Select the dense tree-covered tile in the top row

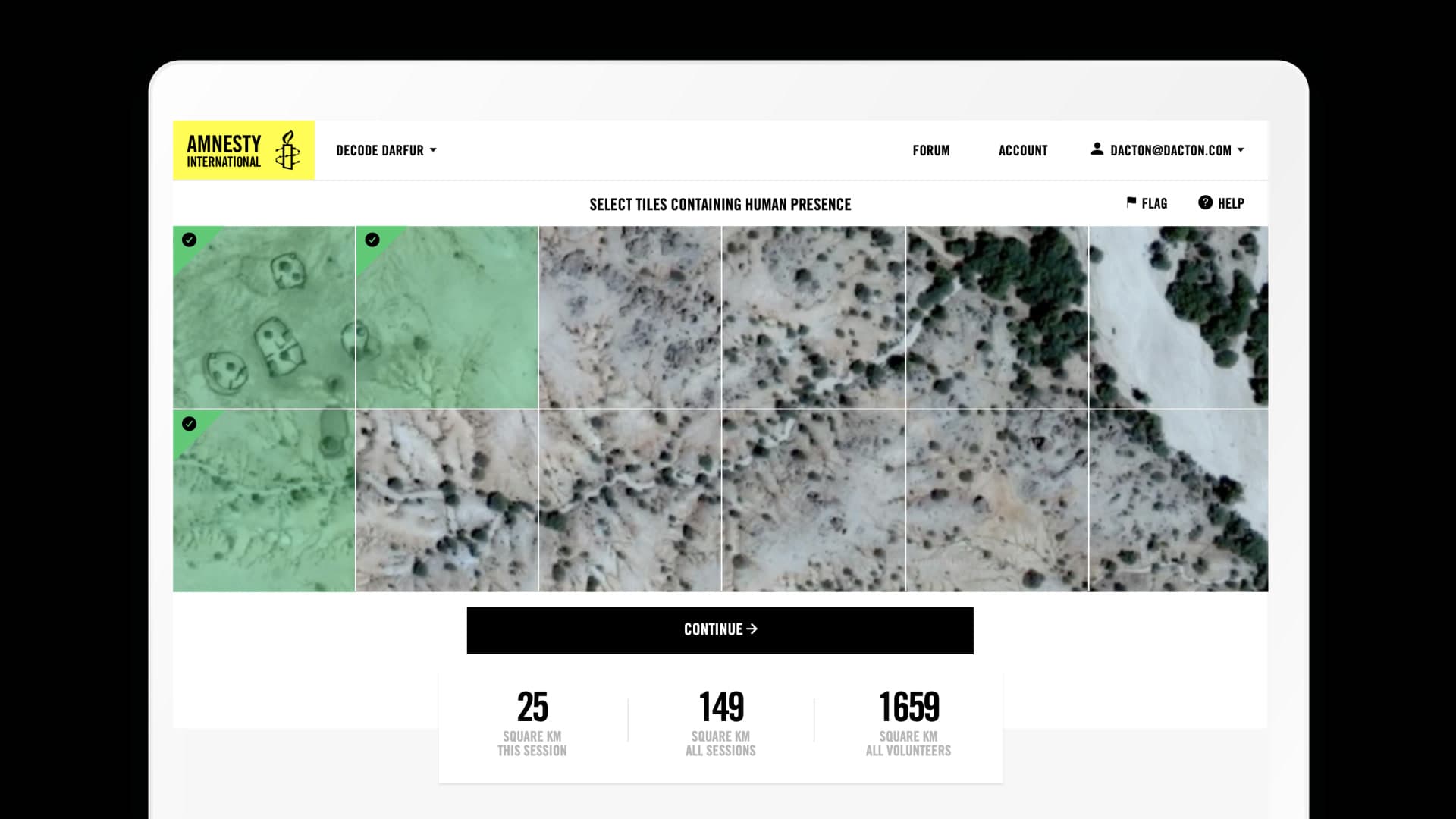[x=997, y=316]
